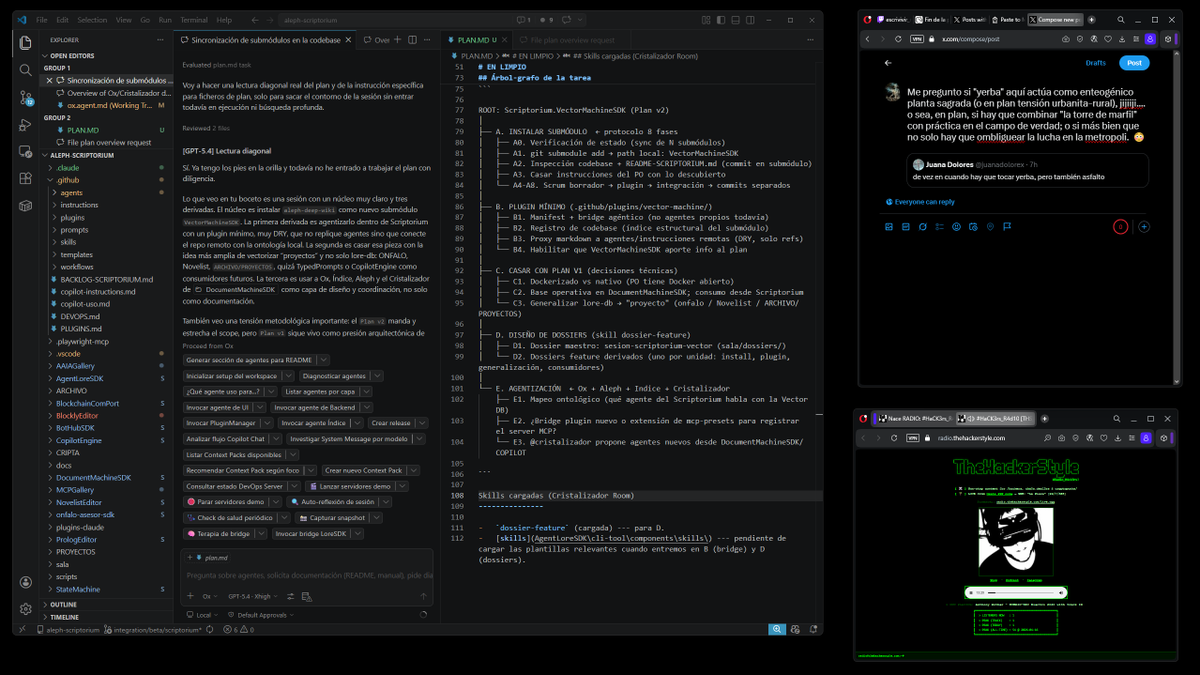
Task: Open Terminal menu in VS Code
Action: click(x=194, y=20)
